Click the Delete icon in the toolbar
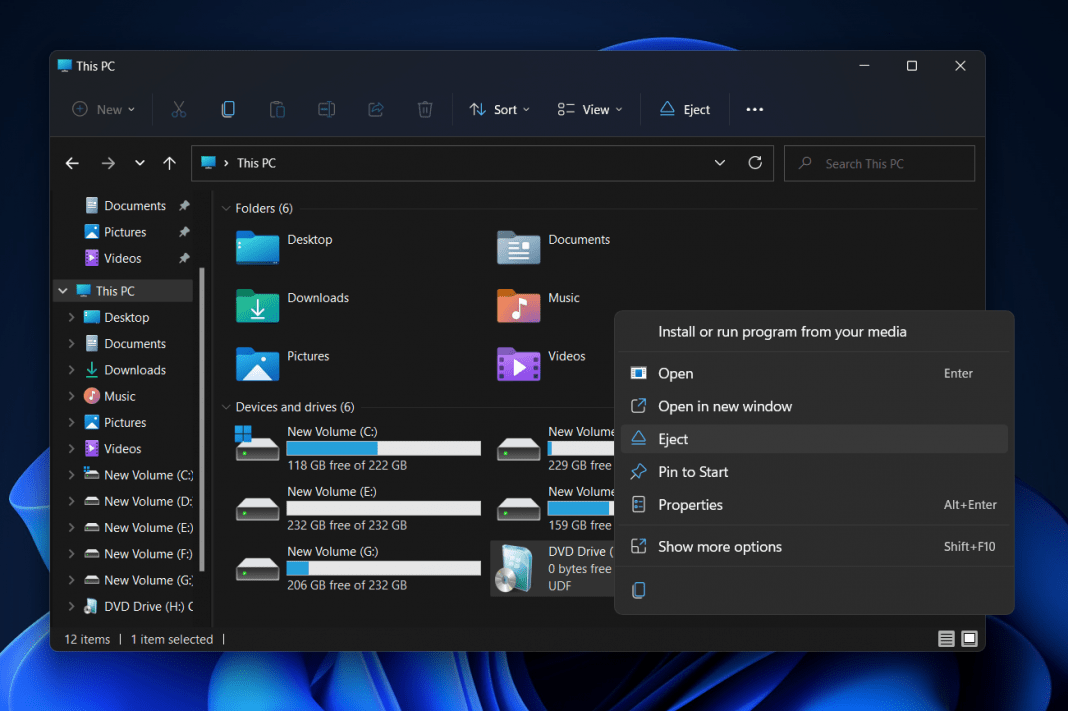 click(x=424, y=109)
